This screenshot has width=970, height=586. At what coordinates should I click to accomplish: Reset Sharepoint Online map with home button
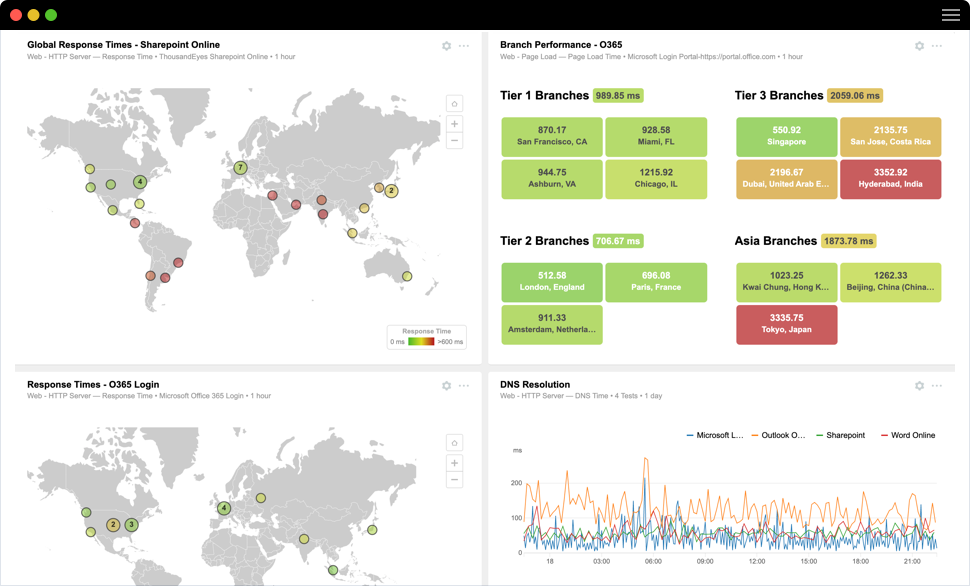pyautogui.click(x=454, y=104)
